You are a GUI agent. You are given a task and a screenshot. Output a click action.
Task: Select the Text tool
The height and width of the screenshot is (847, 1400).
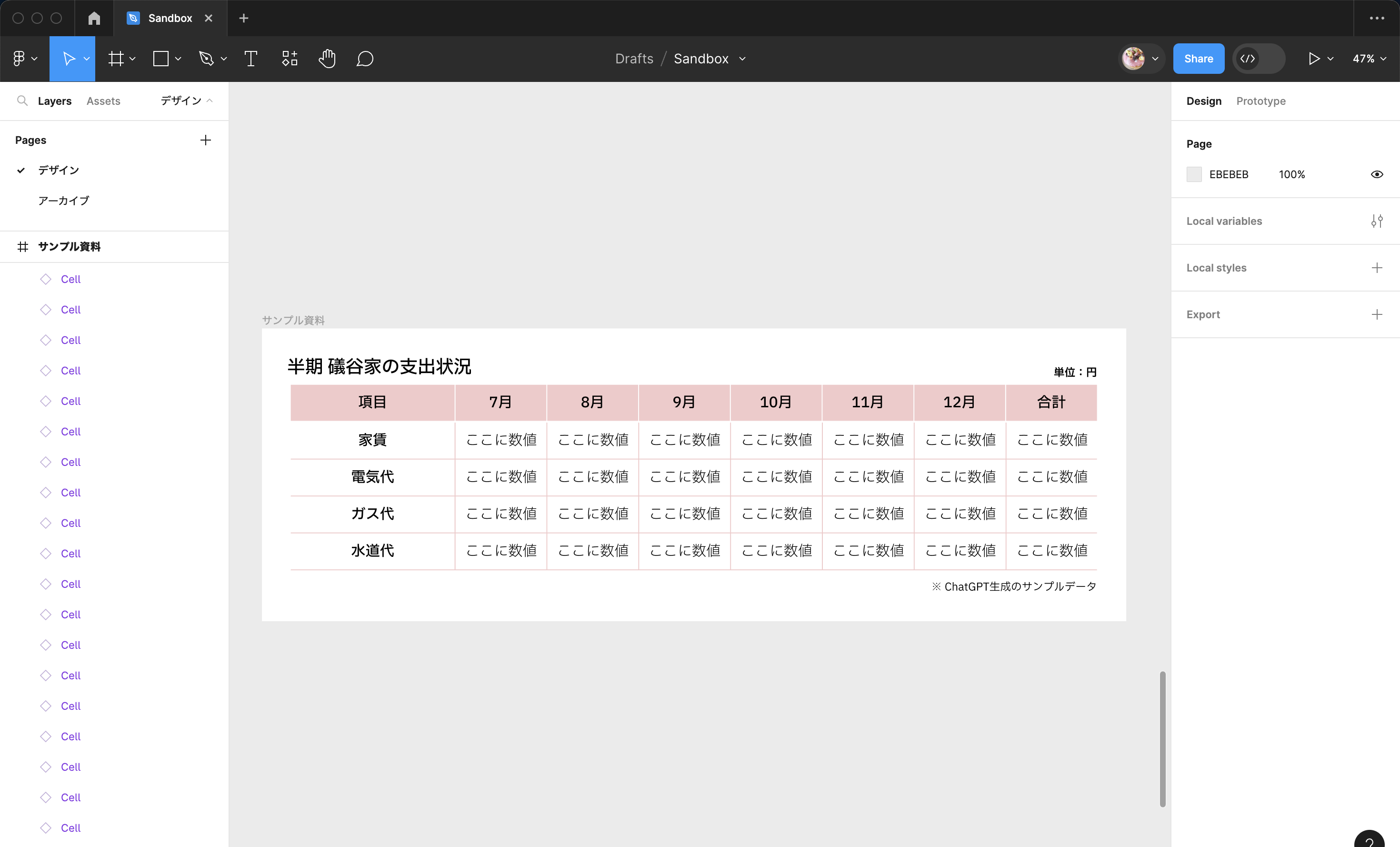pyautogui.click(x=250, y=59)
